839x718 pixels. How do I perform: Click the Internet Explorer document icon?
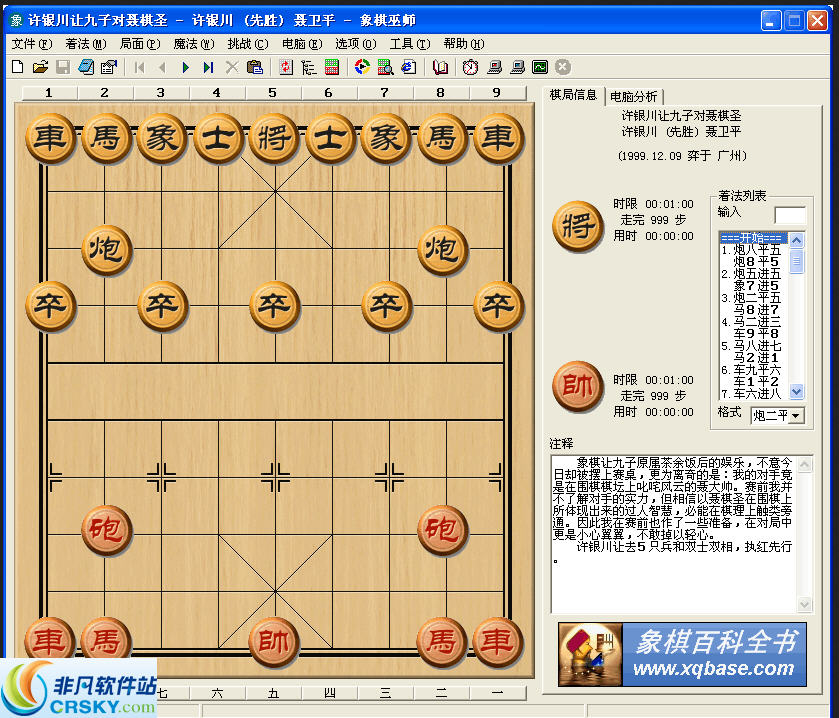[x=409, y=67]
